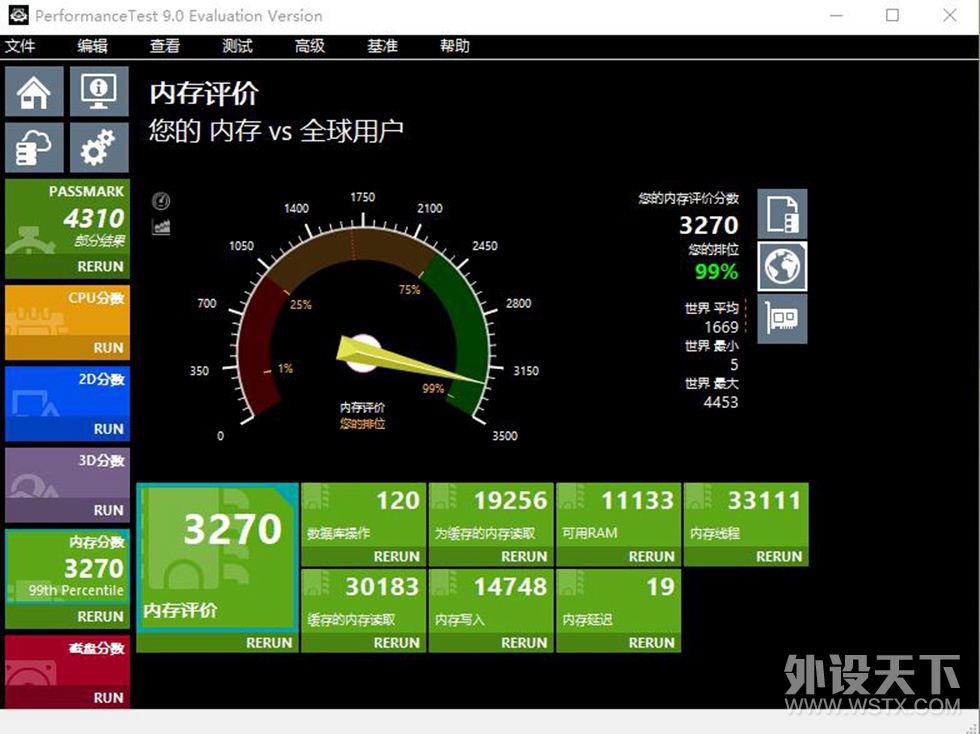Click the PerformanceTest app title icon

coord(18,15)
